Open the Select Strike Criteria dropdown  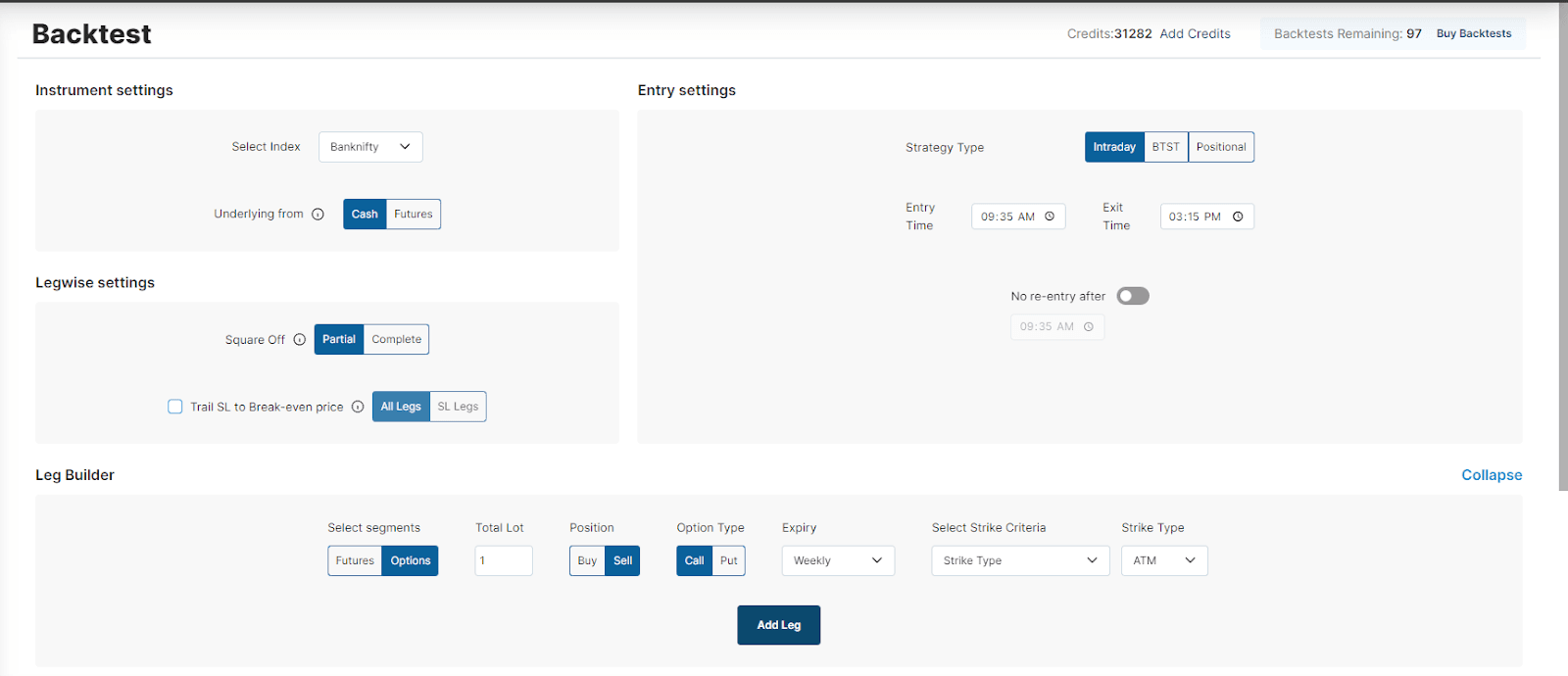(x=1019, y=560)
